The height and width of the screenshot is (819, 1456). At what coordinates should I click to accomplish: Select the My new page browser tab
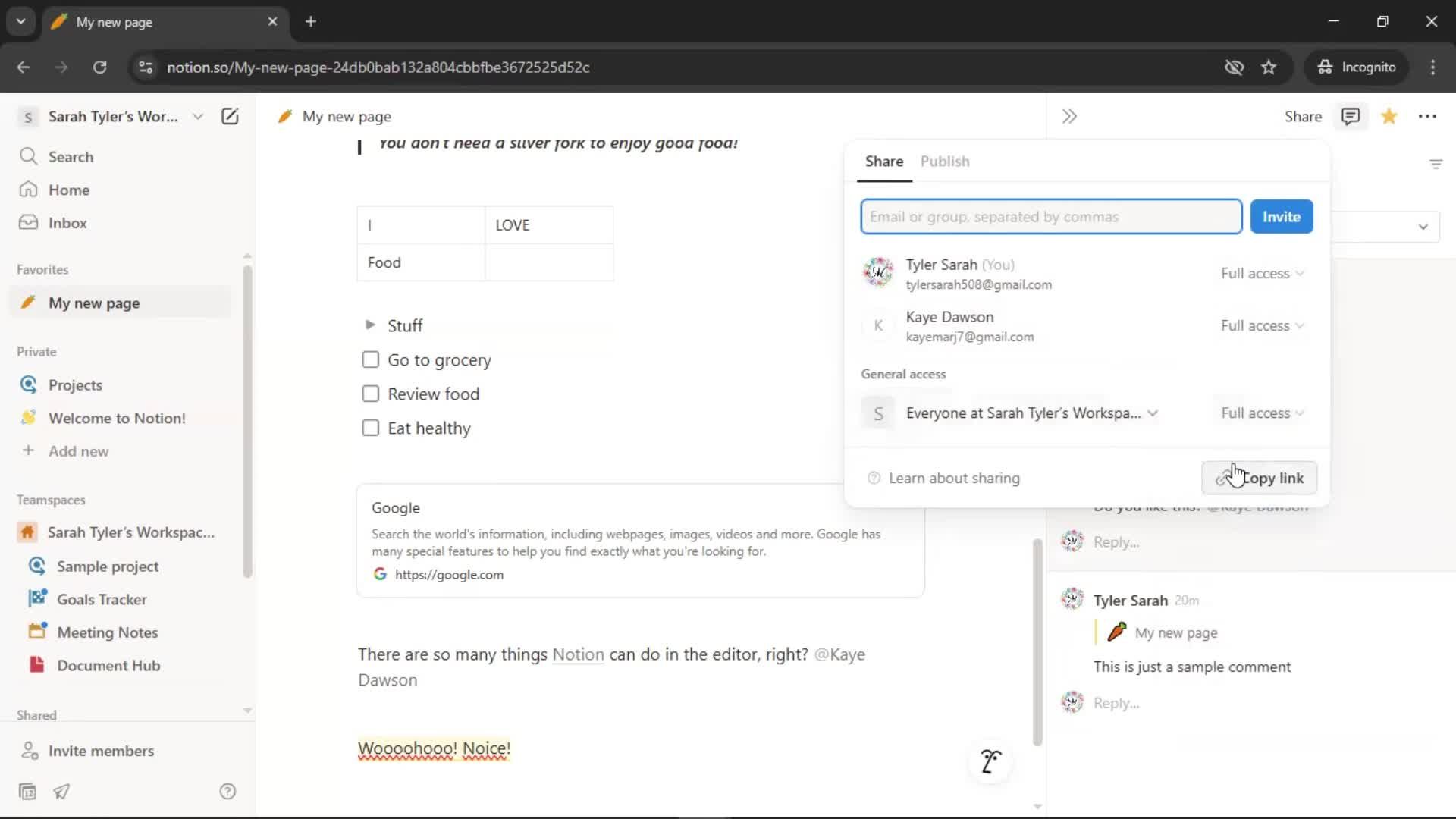[165, 22]
